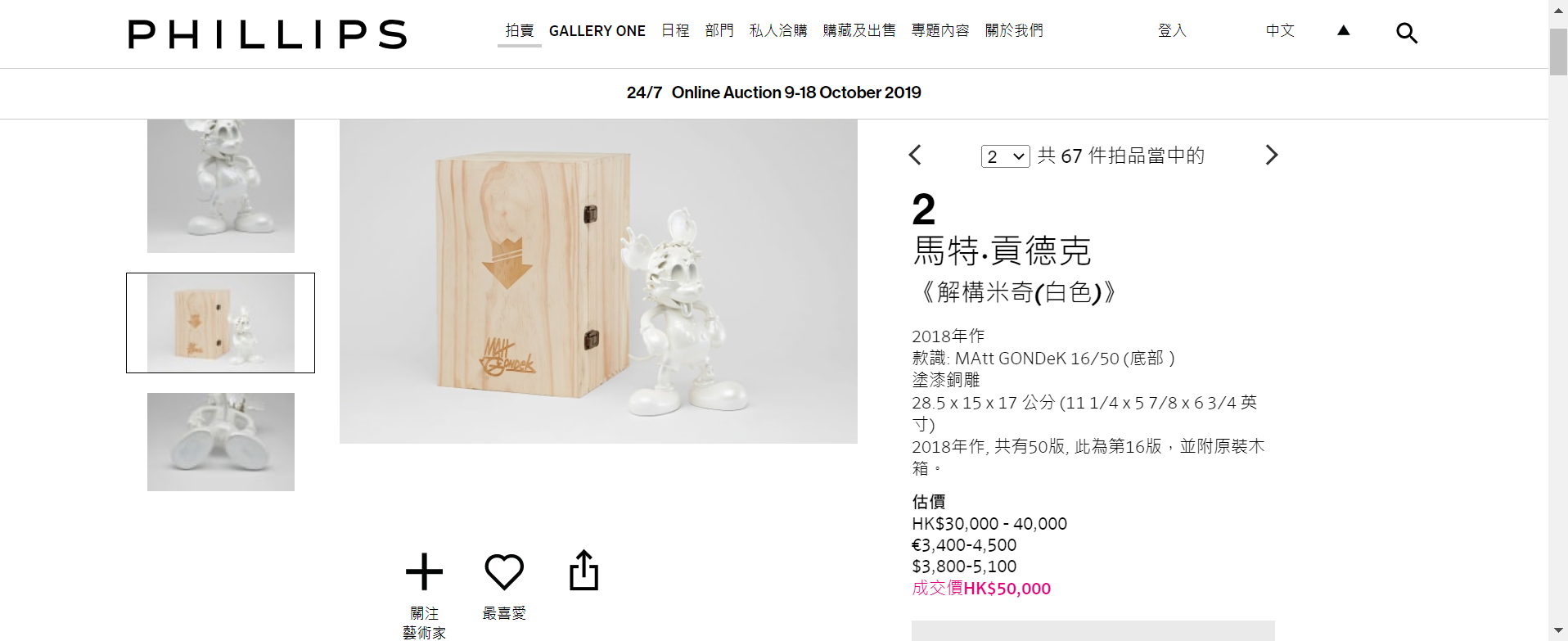This screenshot has width=1568, height=641.
Task: Click the plus icon to follow artist
Action: point(424,571)
